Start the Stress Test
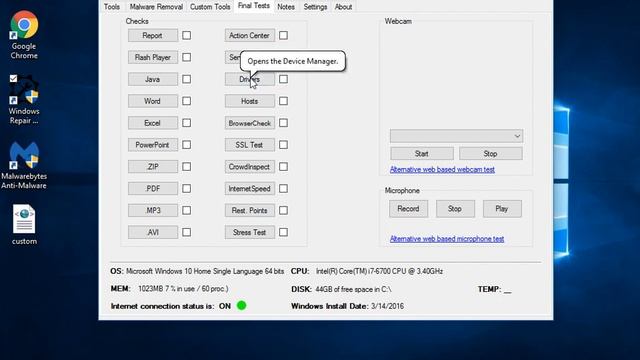640x360 pixels. tap(249, 232)
